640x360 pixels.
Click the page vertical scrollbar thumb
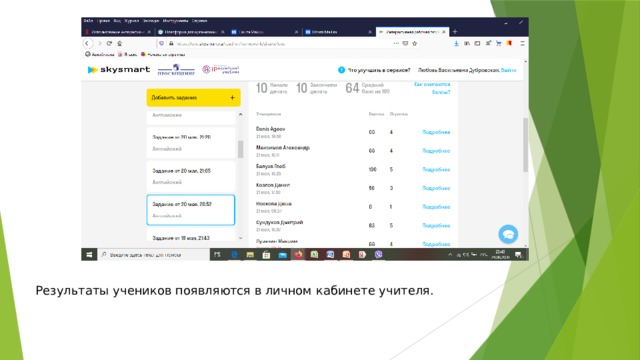(x=525, y=145)
